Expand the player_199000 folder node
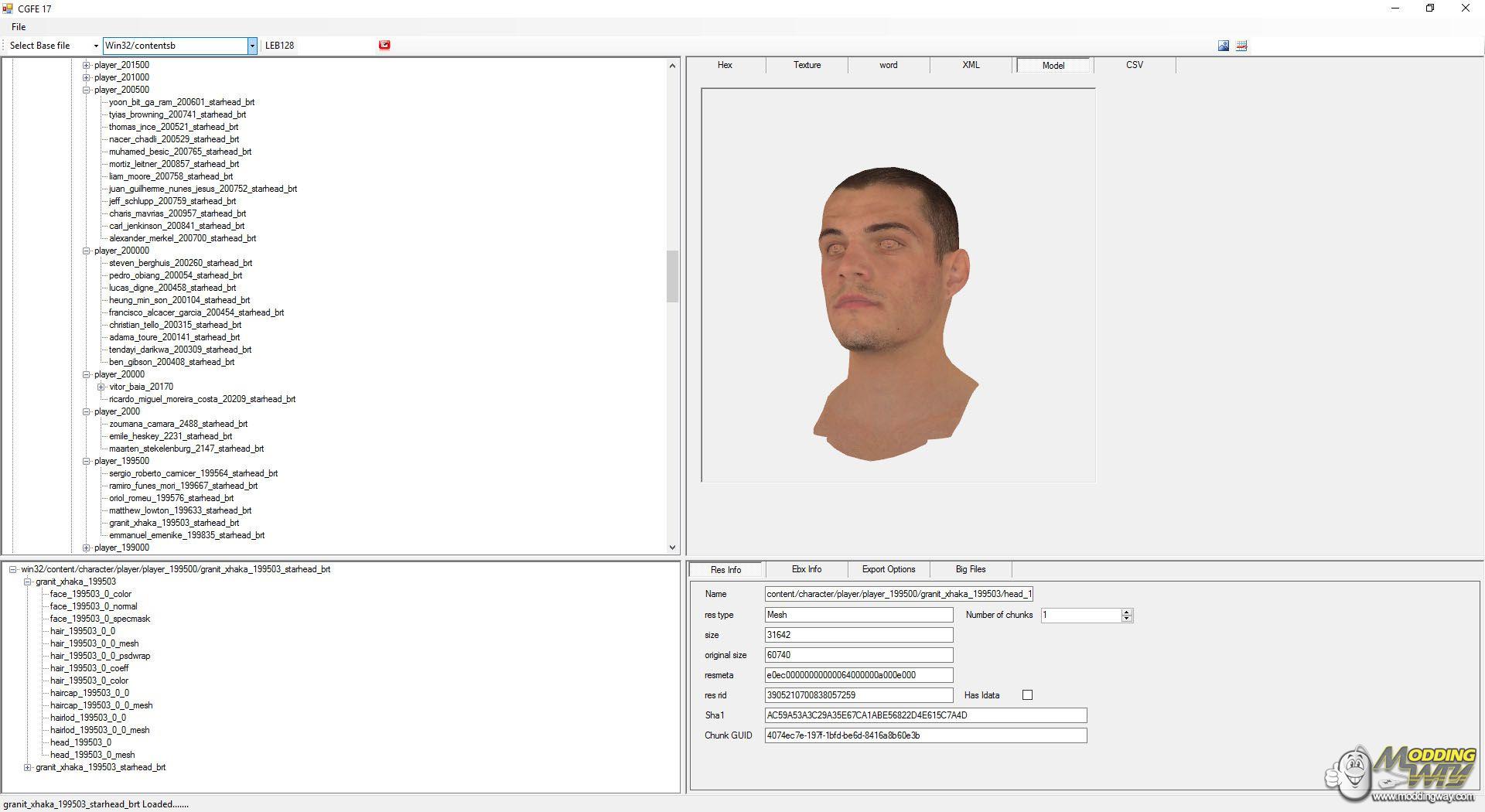The width and height of the screenshot is (1485, 812). coord(87,548)
